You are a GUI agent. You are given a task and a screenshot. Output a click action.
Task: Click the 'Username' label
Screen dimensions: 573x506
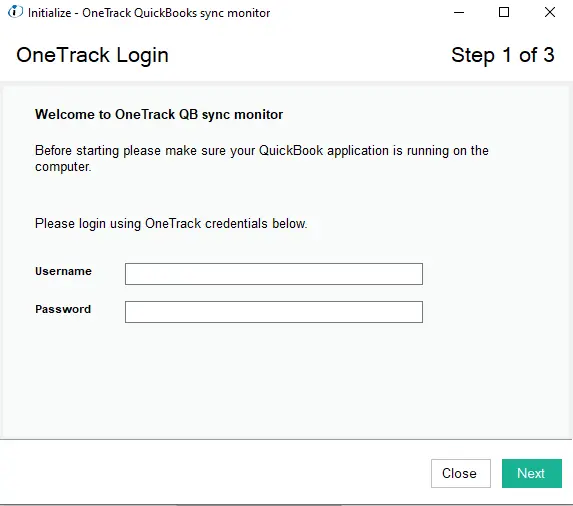pos(63,271)
